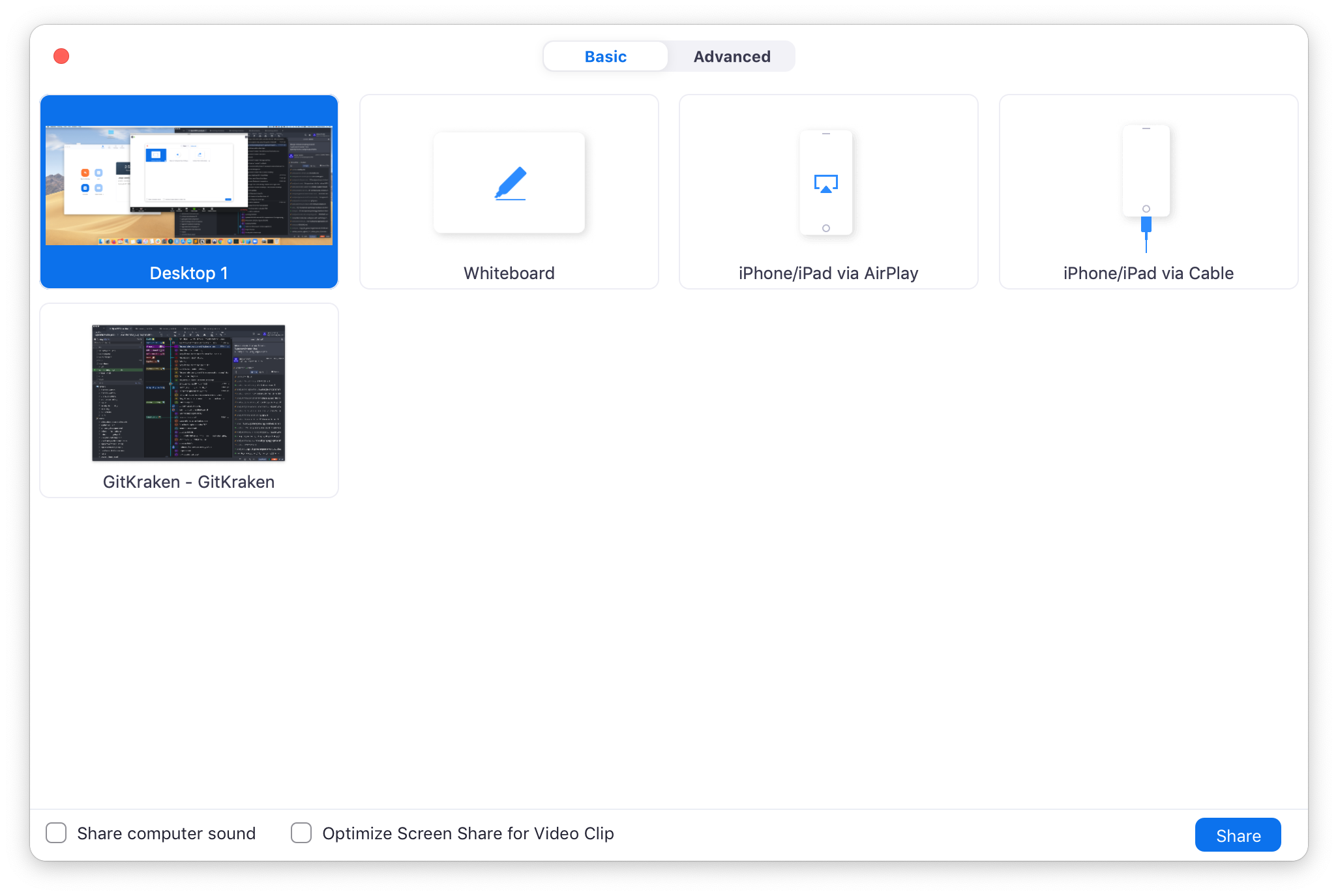The width and height of the screenshot is (1338, 896).
Task: Click the Optimize Screen Share for Video Clip label text
Action: pos(468,833)
